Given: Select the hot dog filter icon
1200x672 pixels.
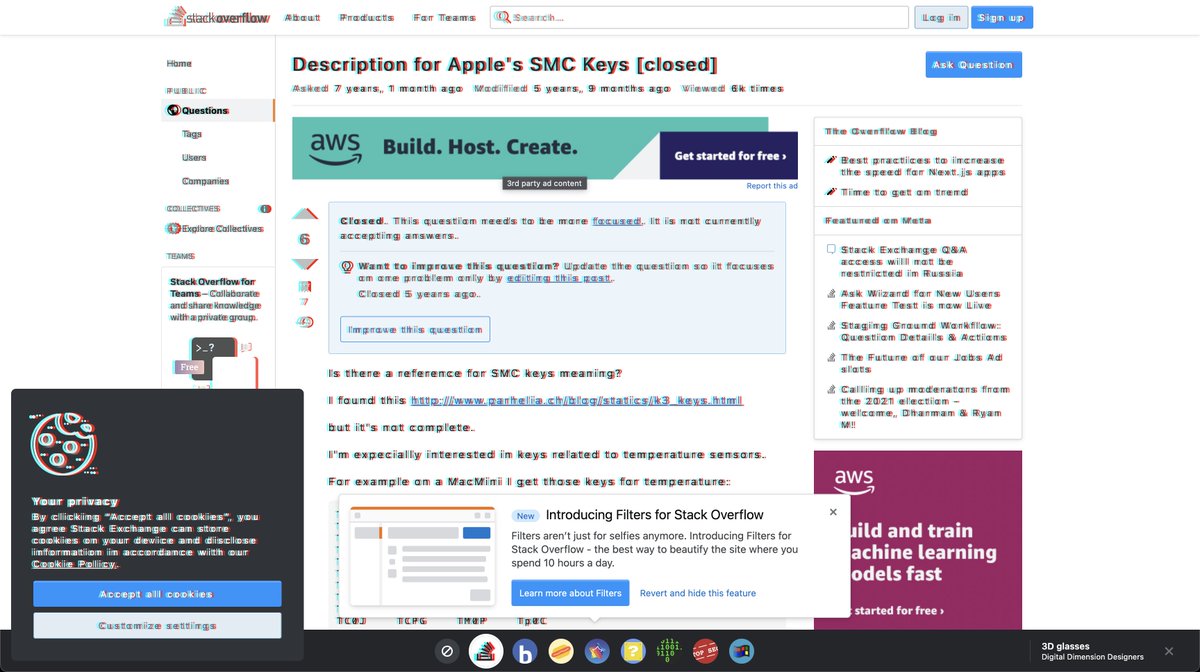Looking at the screenshot, I should tap(560, 652).
